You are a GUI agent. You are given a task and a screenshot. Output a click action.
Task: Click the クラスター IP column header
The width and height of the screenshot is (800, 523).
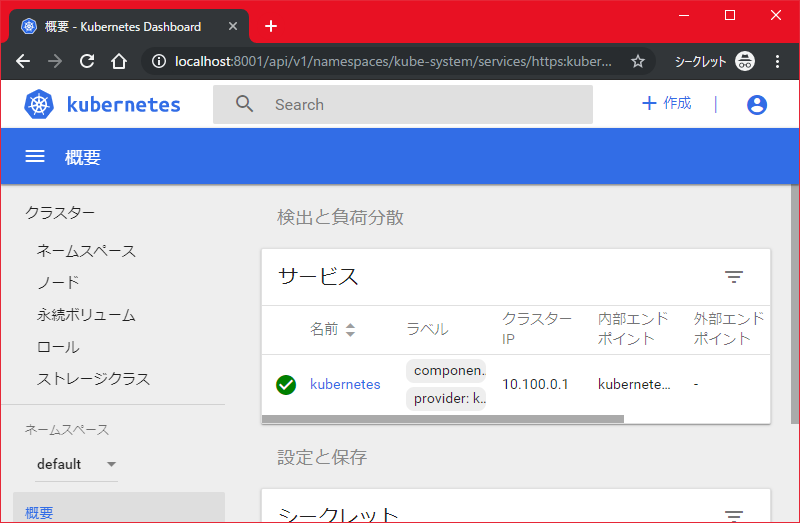point(537,329)
